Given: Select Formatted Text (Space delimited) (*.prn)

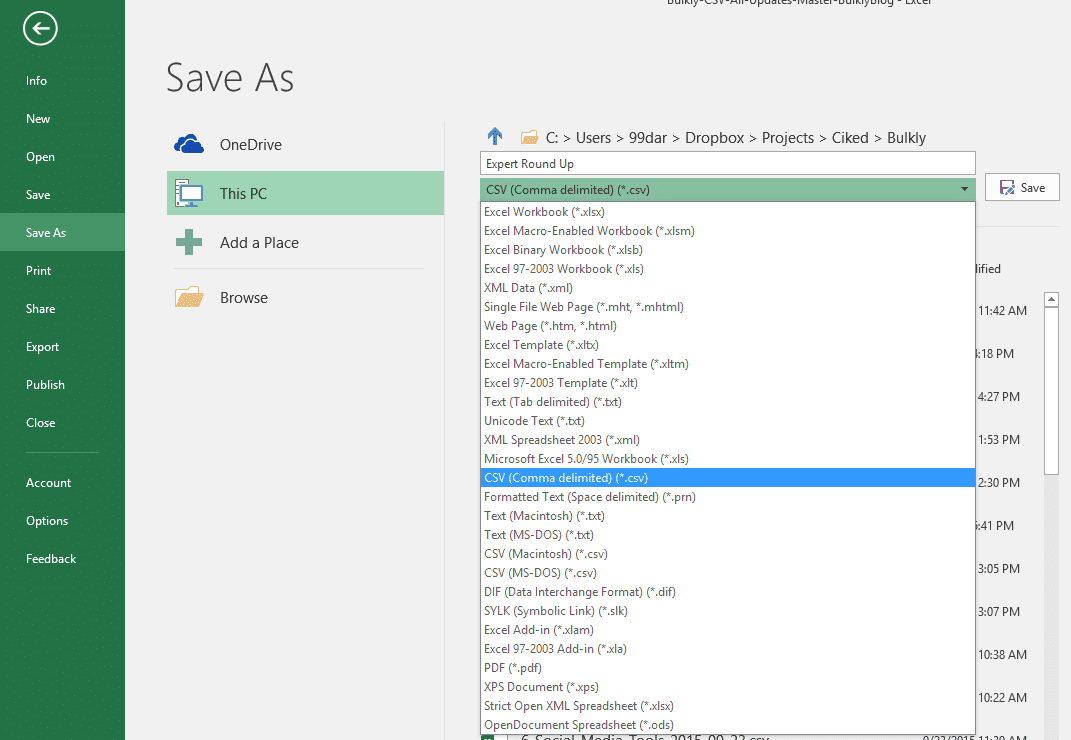Looking at the screenshot, I should point(728,497).
